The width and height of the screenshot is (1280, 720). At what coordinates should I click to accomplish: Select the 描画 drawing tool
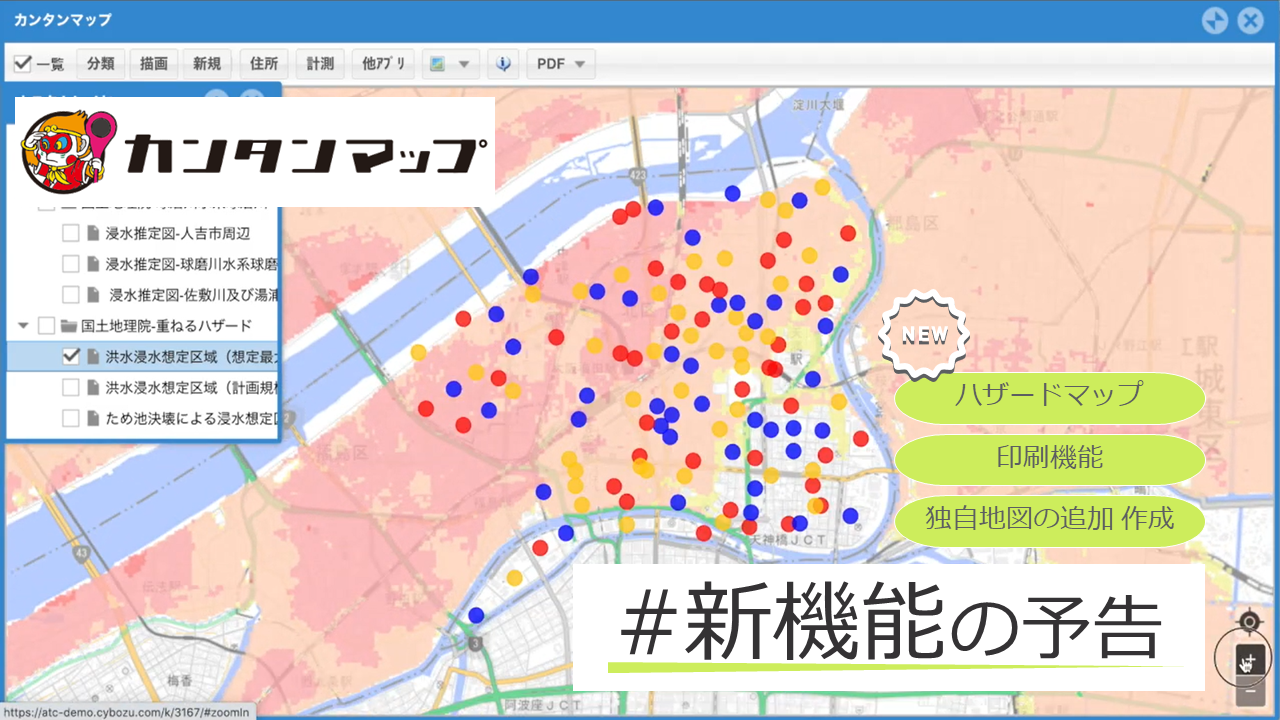pyautogui.click(x=153, y=64)
